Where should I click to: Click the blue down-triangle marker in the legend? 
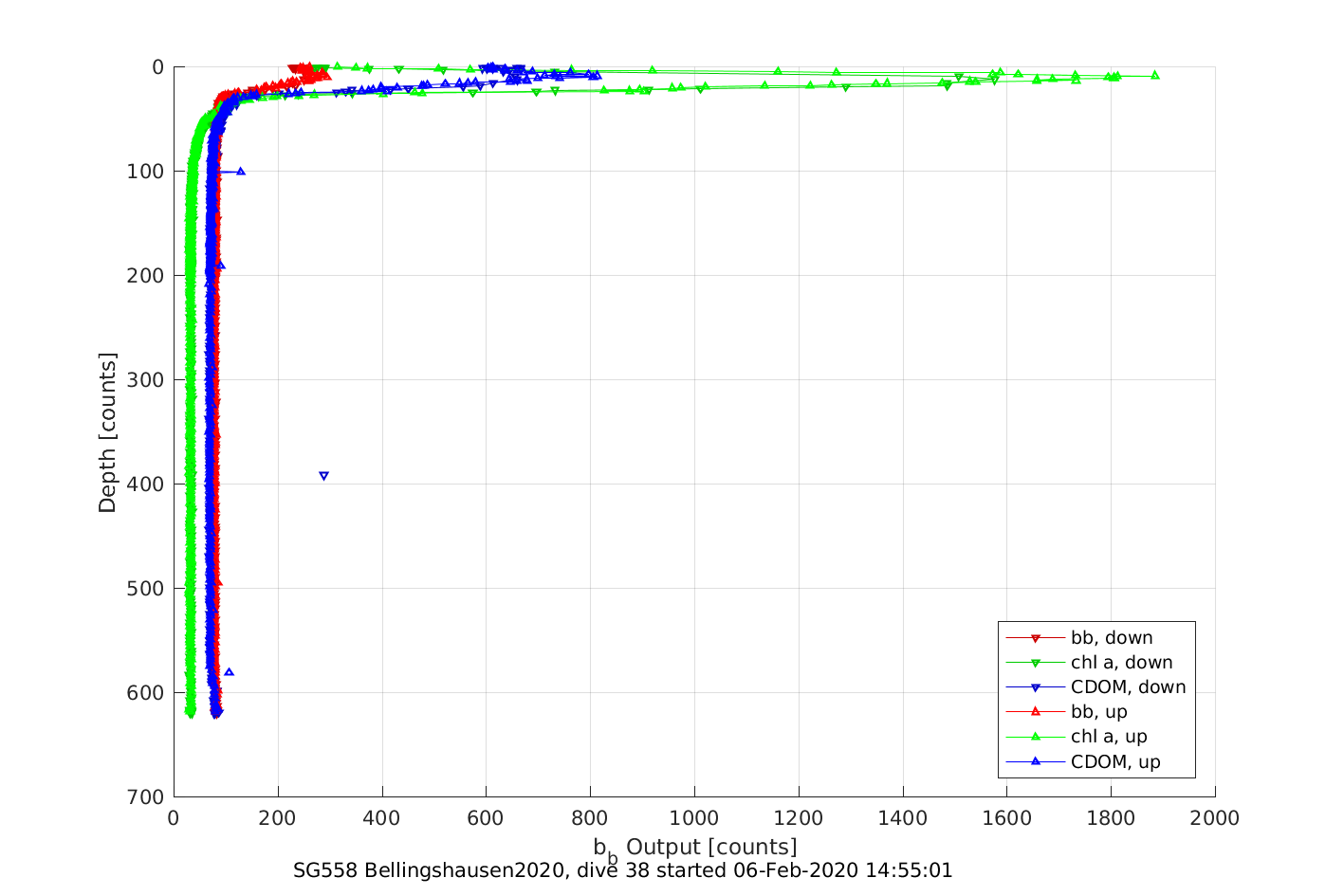coord(1036,687)
